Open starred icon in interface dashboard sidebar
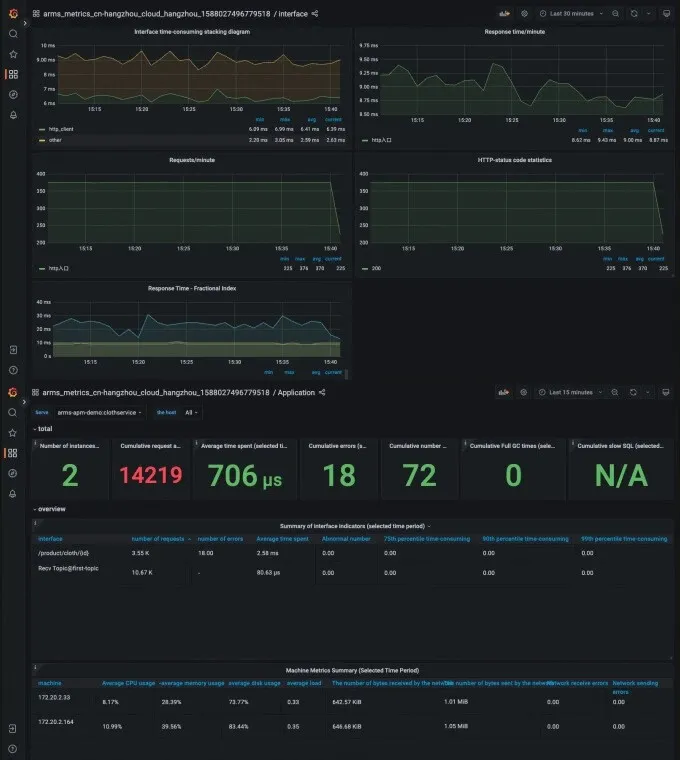 (13, 54)
